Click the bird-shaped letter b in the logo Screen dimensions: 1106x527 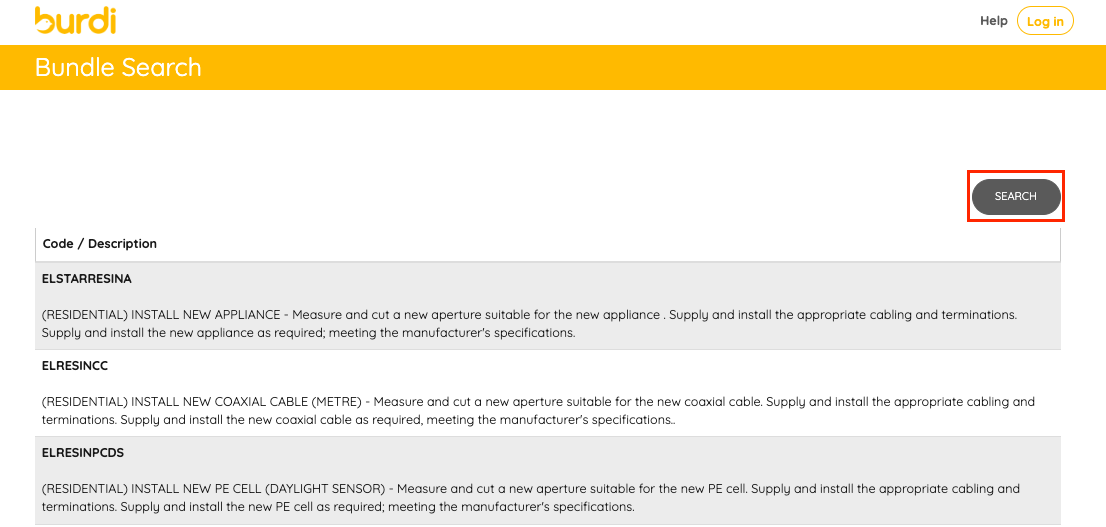click(44, 20)
